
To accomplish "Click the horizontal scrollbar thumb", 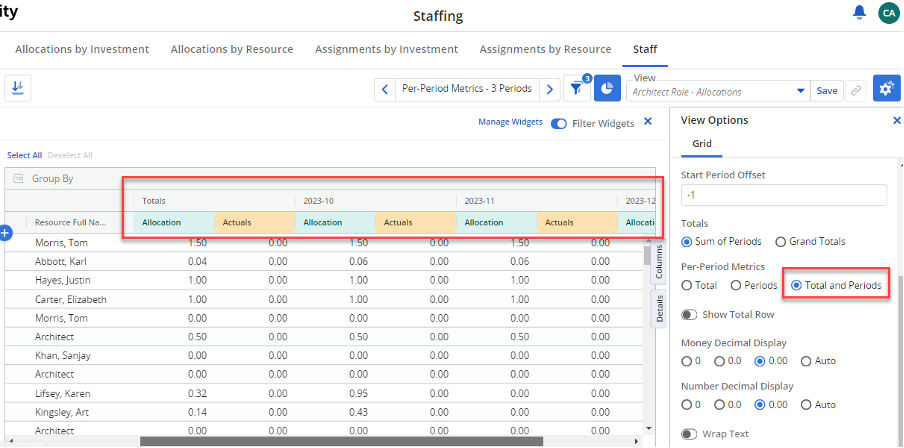I will click(x=341, y=441).
